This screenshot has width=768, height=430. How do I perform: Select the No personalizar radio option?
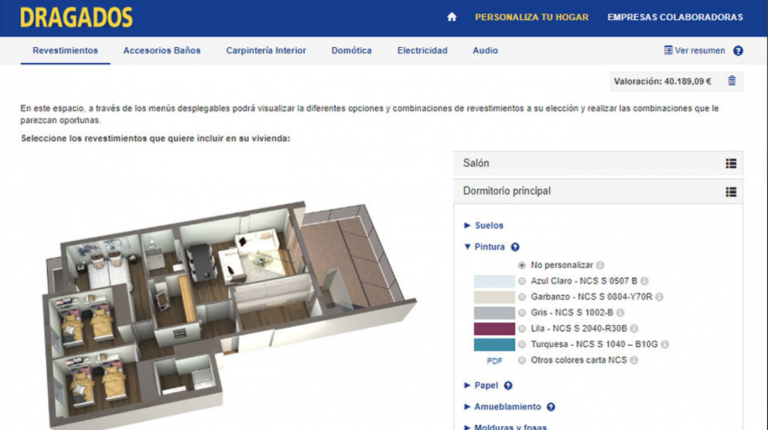pyautogui.click(x=522, y=265)
